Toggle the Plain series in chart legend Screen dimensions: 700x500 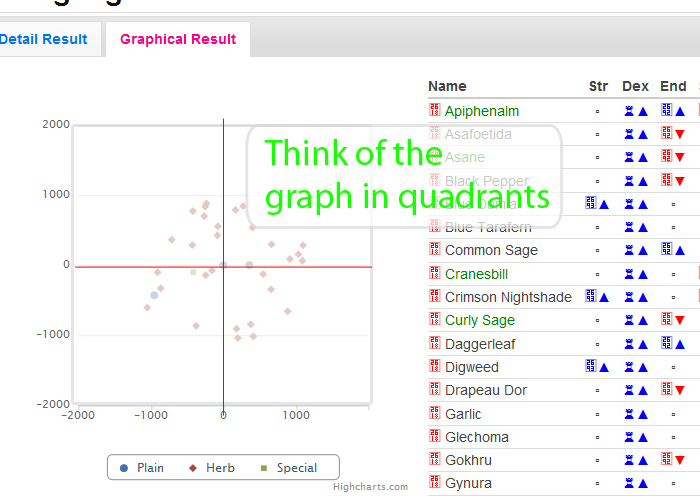pyautogui.click(x=142, y=468)
